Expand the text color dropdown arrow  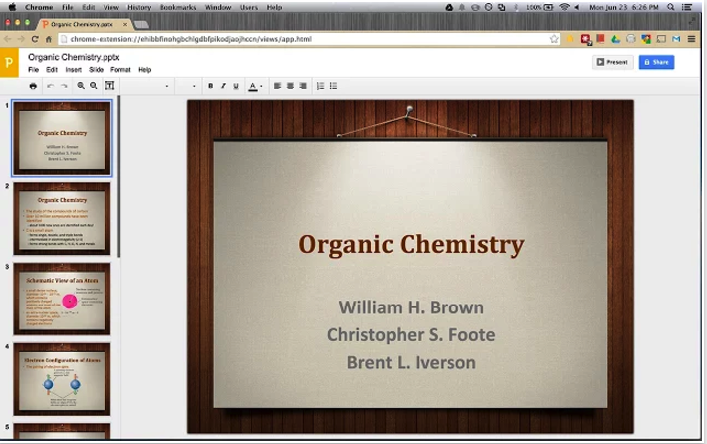pos(261,87)
